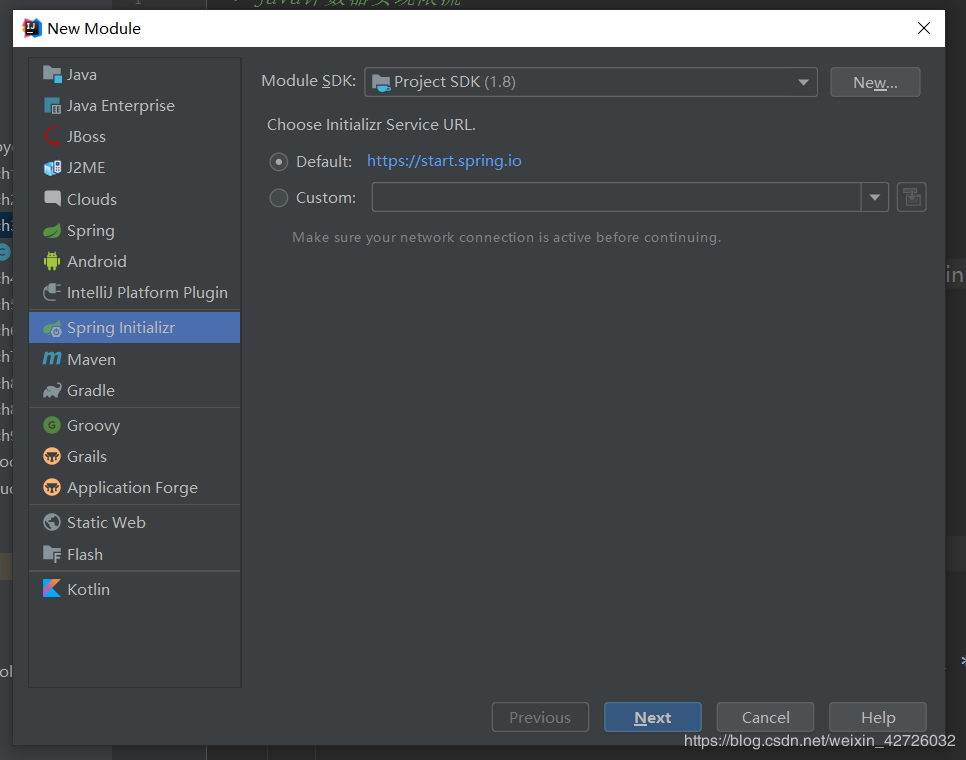Select the Kotlin K icon

click(x=52, y=589)
